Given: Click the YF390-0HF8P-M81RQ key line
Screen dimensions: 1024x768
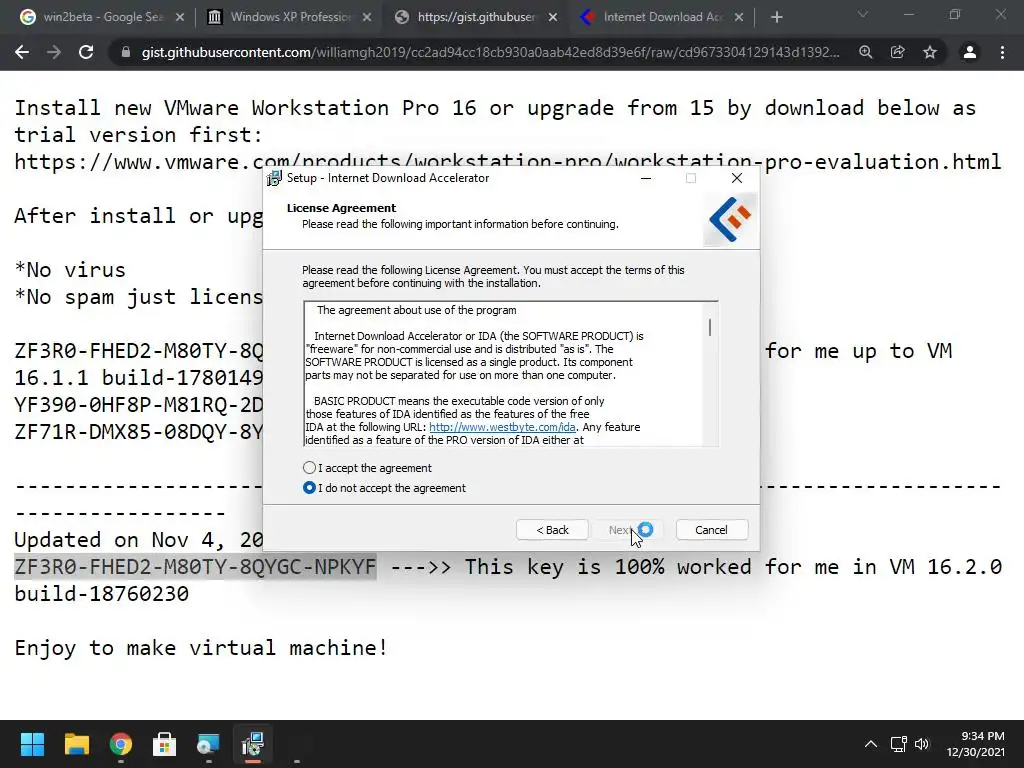Looking at the screenshot, I should tap(138, 405).
